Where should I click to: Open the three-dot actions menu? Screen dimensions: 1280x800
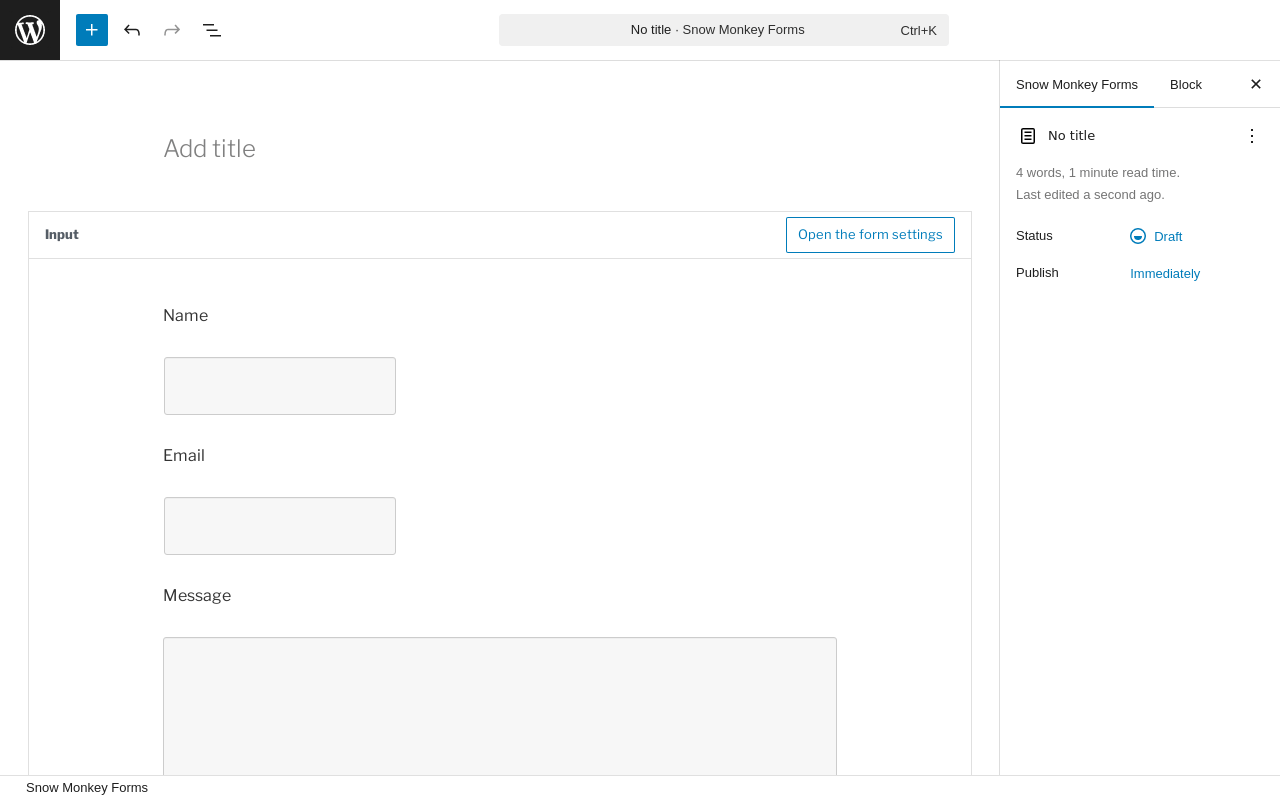point(1252,136)
